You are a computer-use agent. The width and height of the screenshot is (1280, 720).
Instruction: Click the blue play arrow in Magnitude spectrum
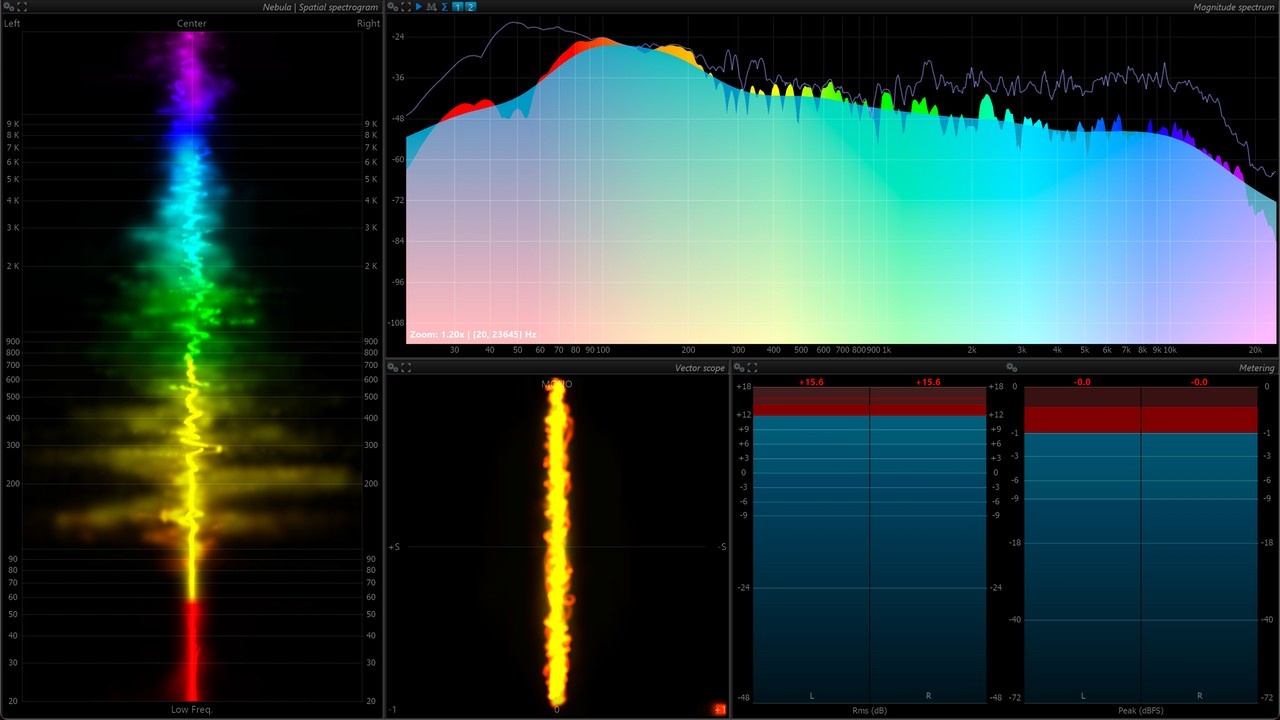pyautogui.click(x=419, y=7)
